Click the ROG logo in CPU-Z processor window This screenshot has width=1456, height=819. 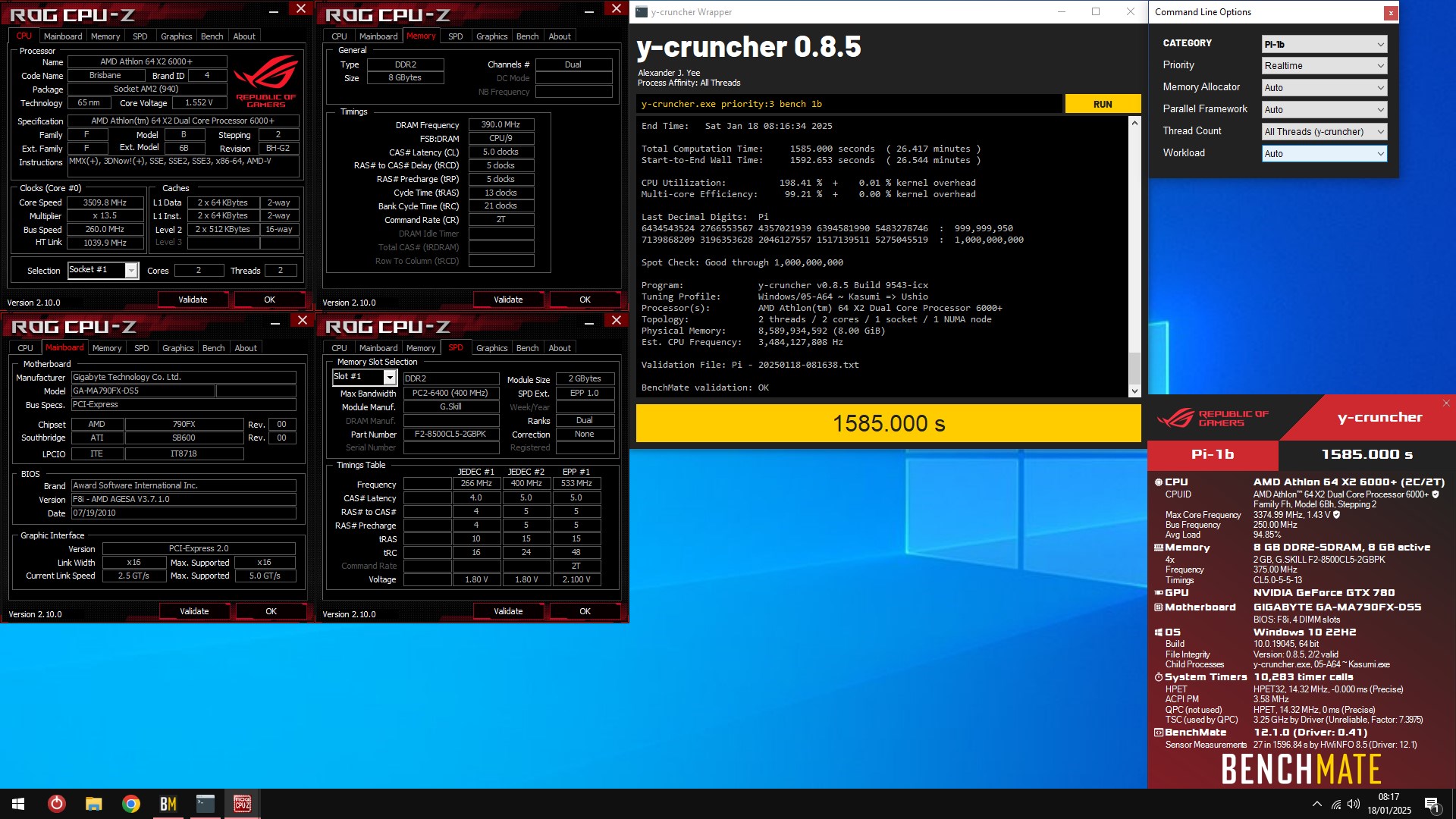click(x=265, y=80)
